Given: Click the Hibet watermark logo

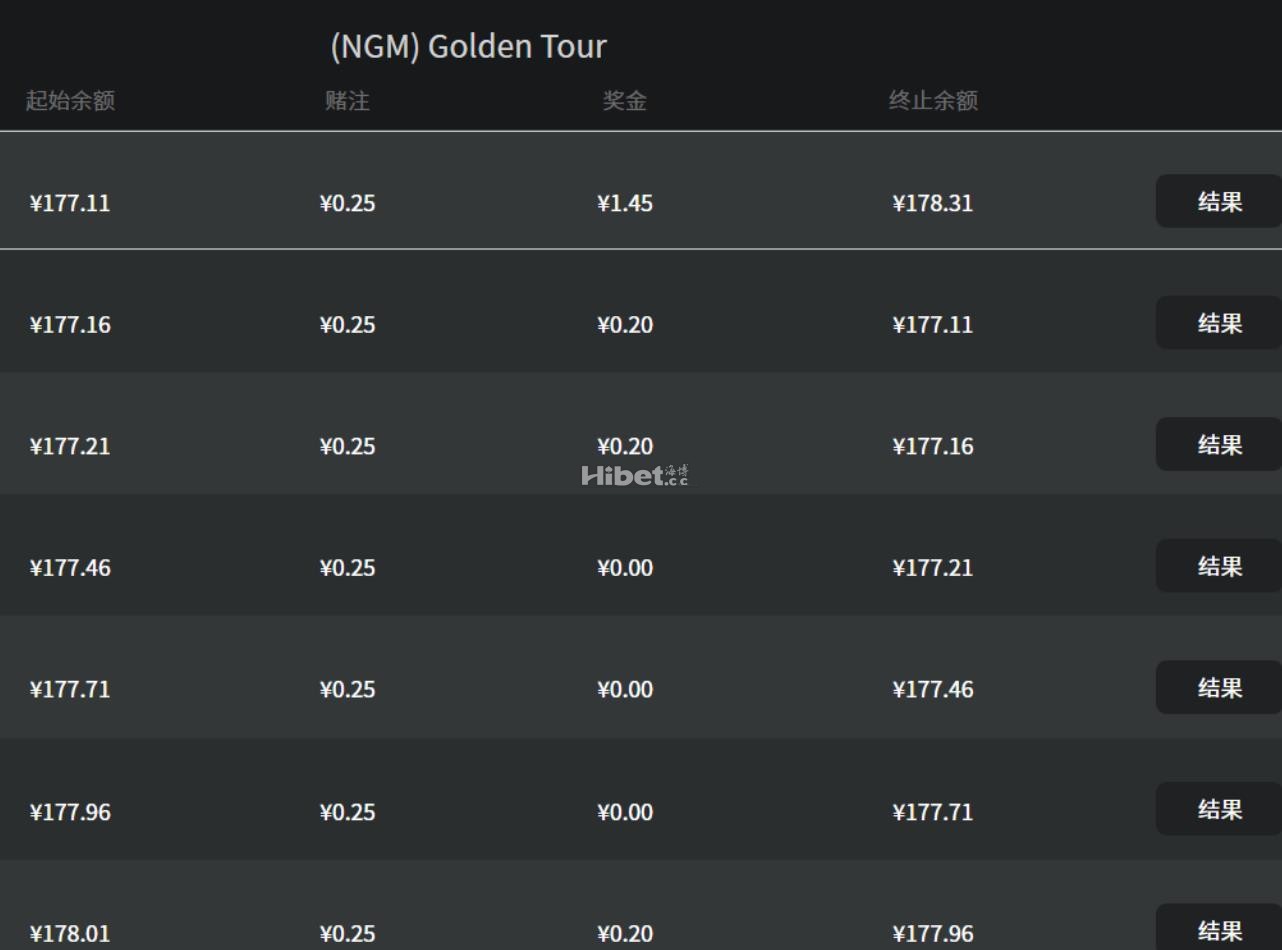Looking at the screenshot, I should tap(634, 476).
